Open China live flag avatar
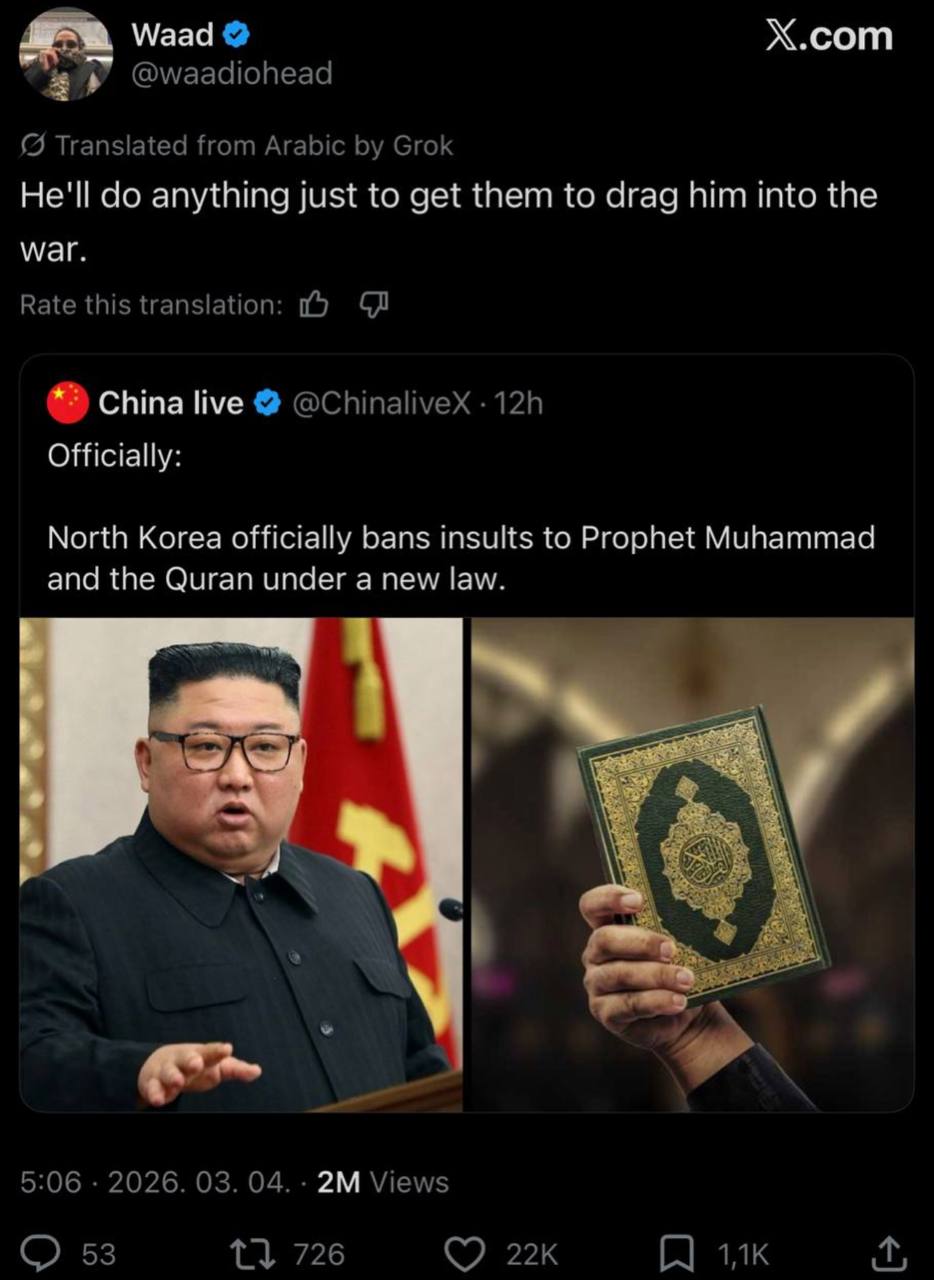The height and width of the screenshot is (1280, 934). click(68, 403)
